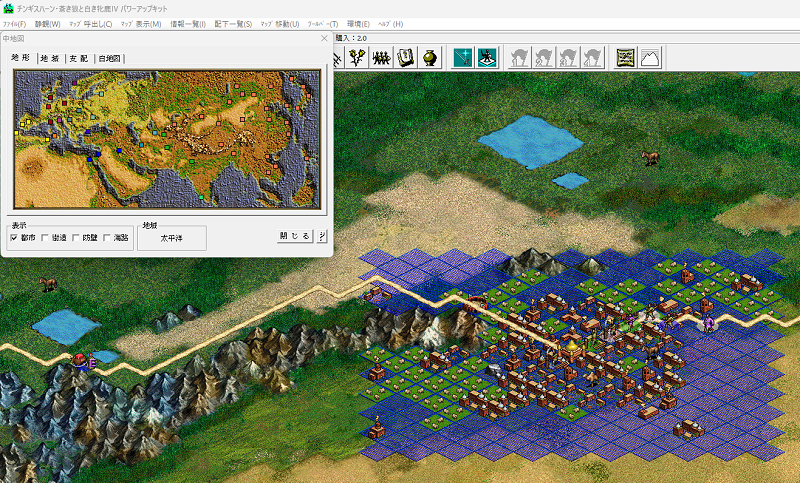
Task: Select the olive pot toolbar icon
Action: (x=430, y=57)
